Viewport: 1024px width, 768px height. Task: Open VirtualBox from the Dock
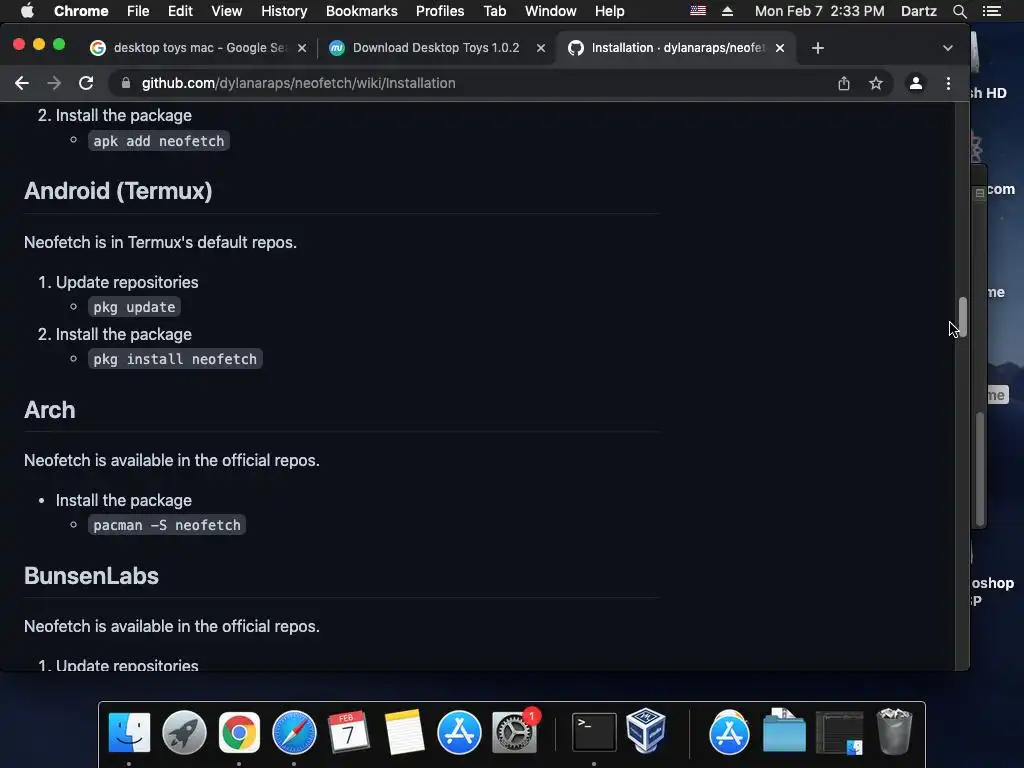(x=646, y=731)
